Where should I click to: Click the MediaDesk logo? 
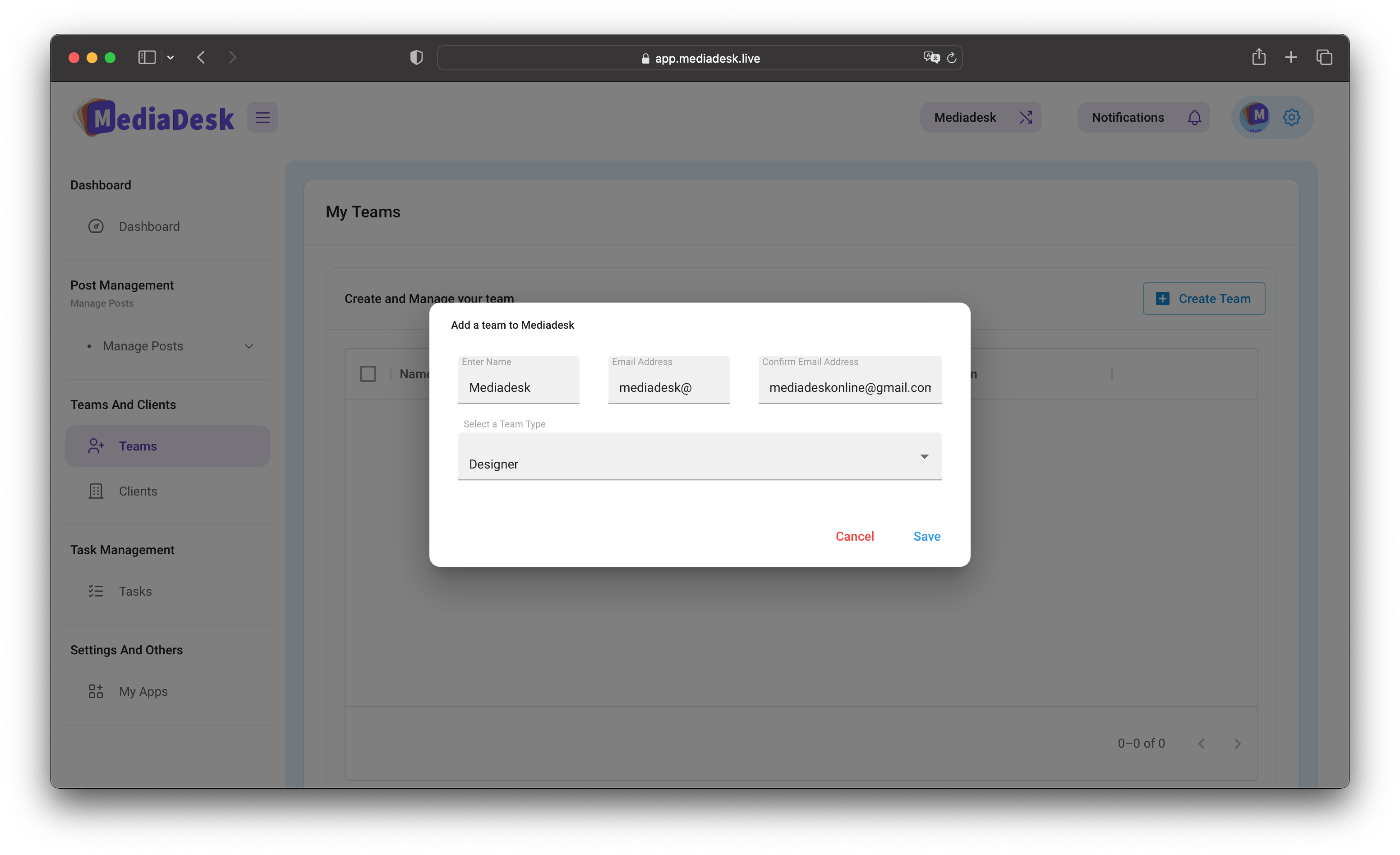pos(153,118)
